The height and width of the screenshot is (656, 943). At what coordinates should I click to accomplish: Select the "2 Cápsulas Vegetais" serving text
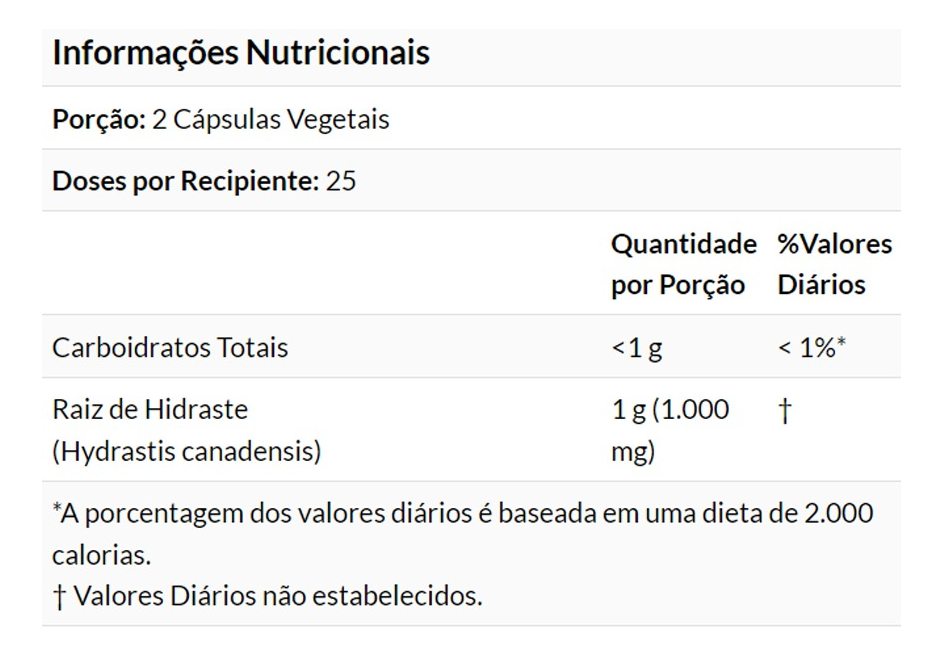[271, 120]
